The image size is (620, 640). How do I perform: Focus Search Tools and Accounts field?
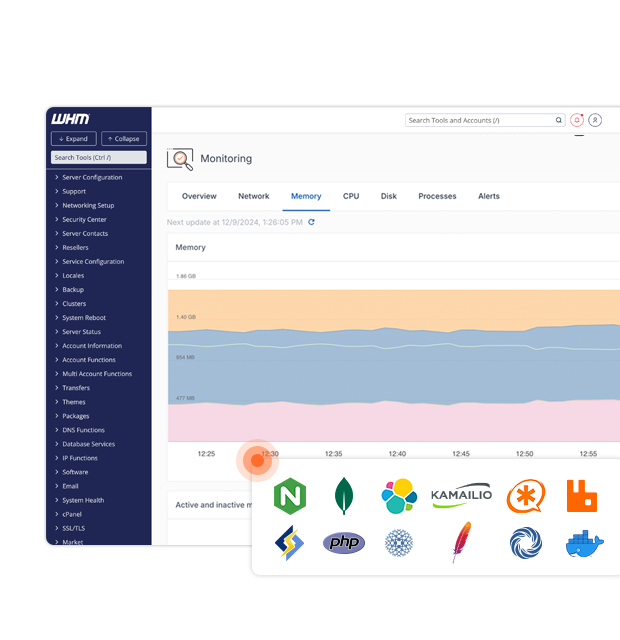(485, 120)
